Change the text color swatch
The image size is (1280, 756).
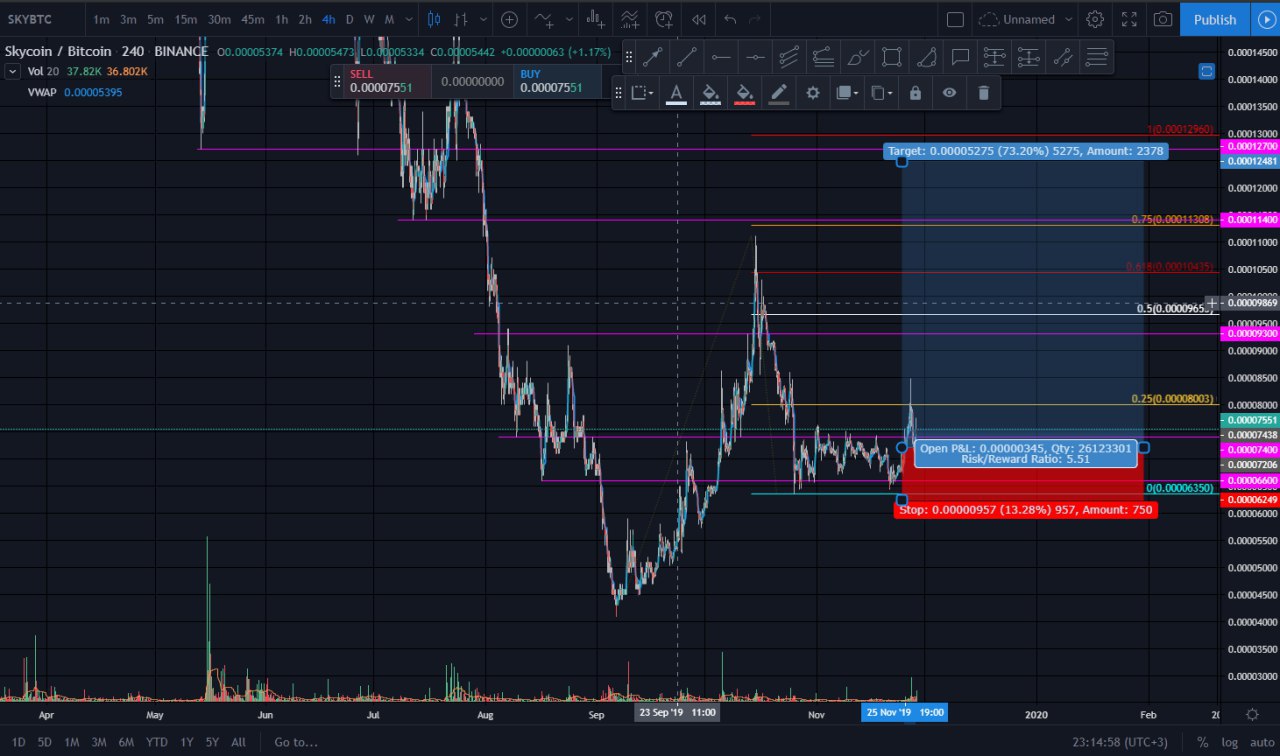coord(676,93)
